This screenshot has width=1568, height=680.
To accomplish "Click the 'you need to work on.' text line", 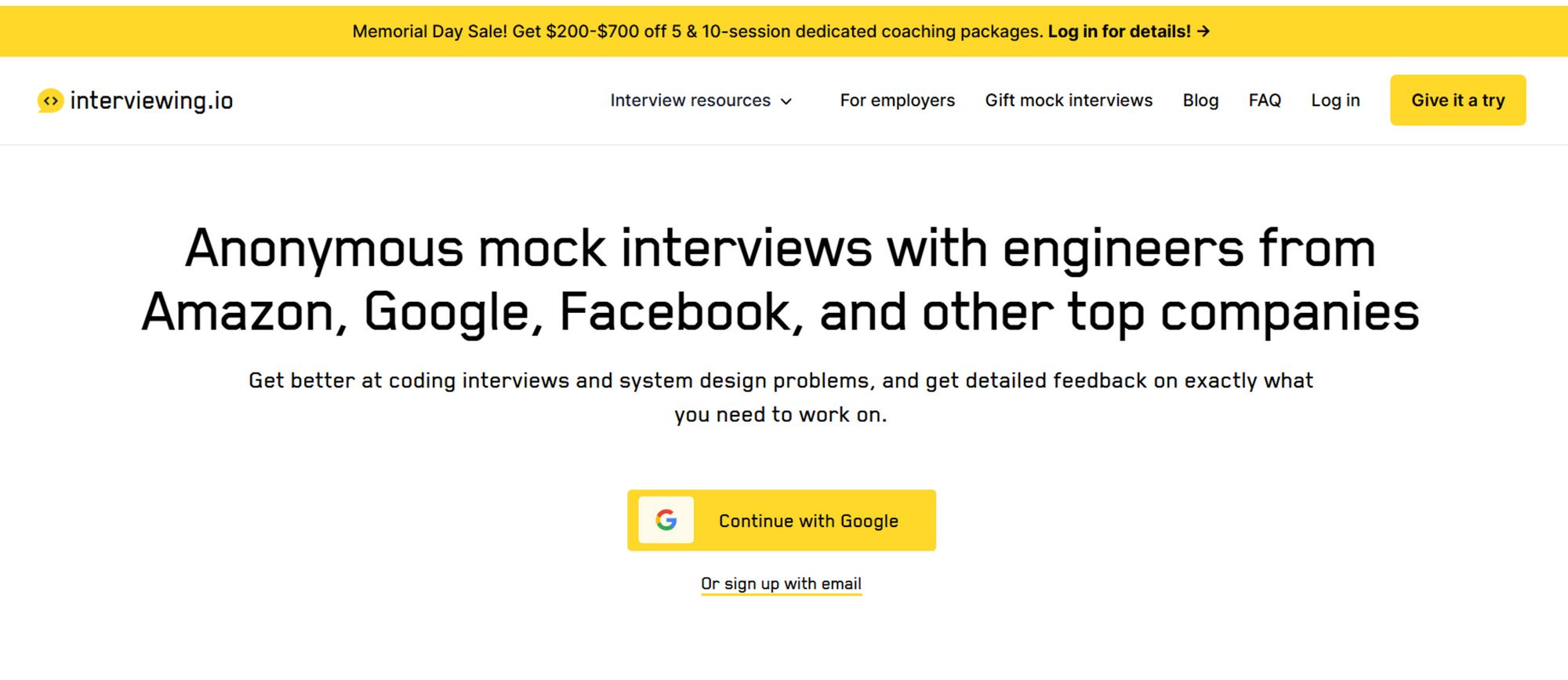I will coord(780,414).
